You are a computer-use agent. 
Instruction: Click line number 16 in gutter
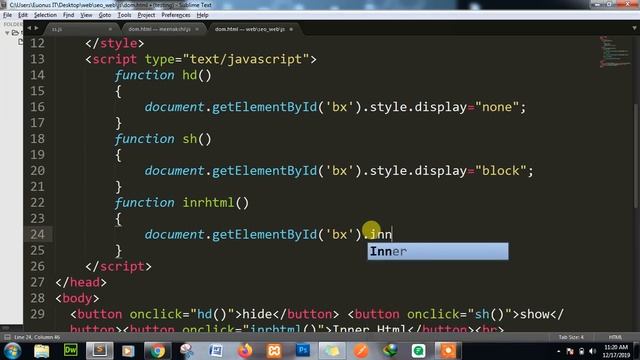pos(37,107)
